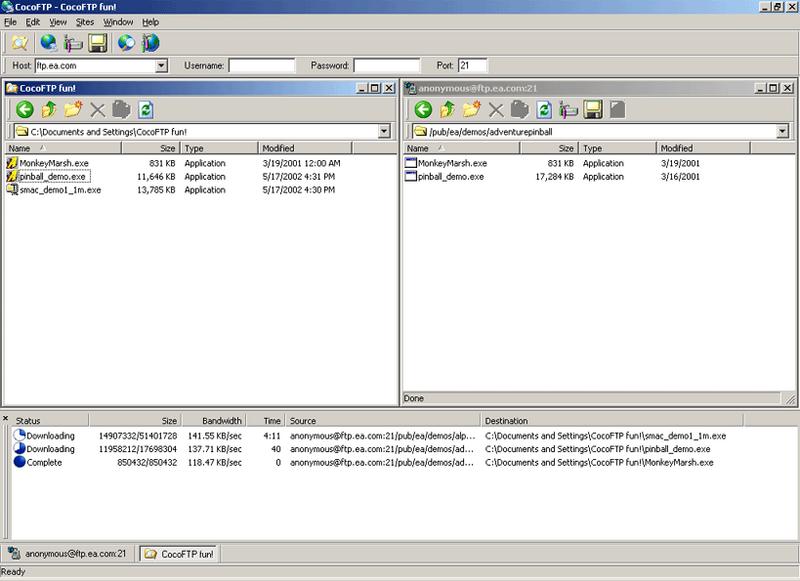Refresh the local pane file list
This screenshot has width=800, height=581.
point(146,109)
